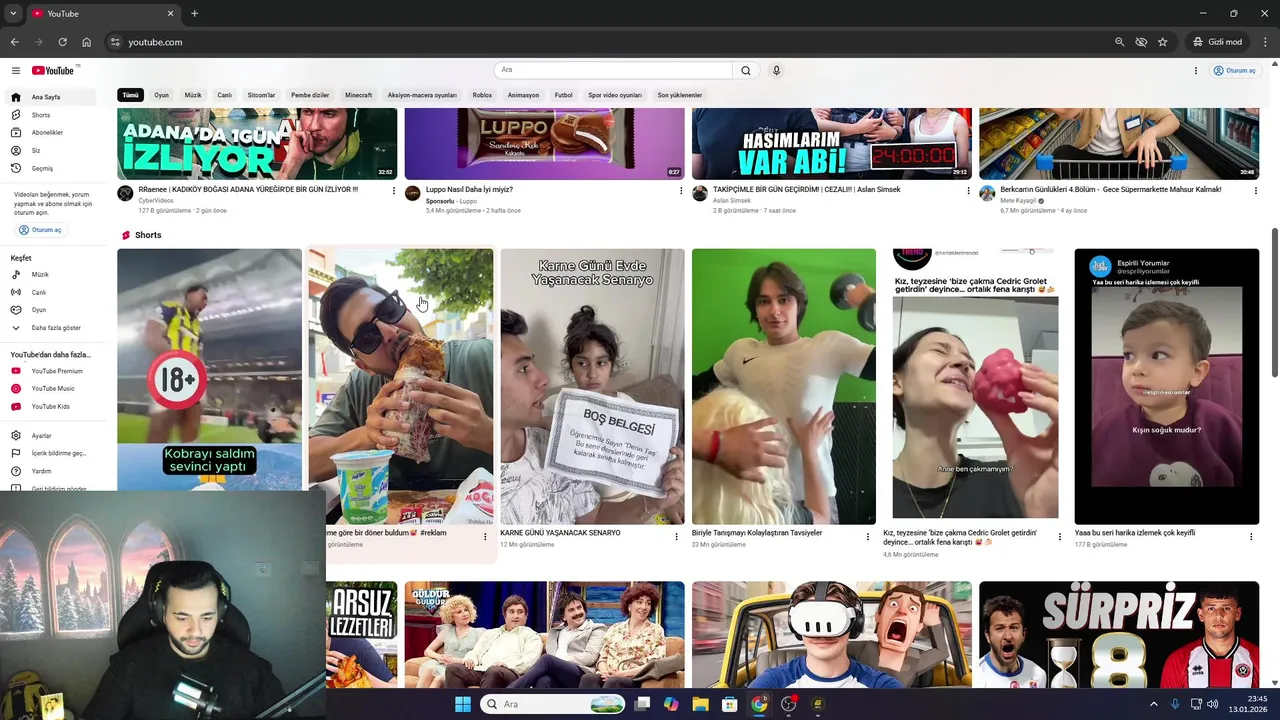Open Chrome from the taskbar
Screen dimensions: 1280x720
click(x=759, y=704)
